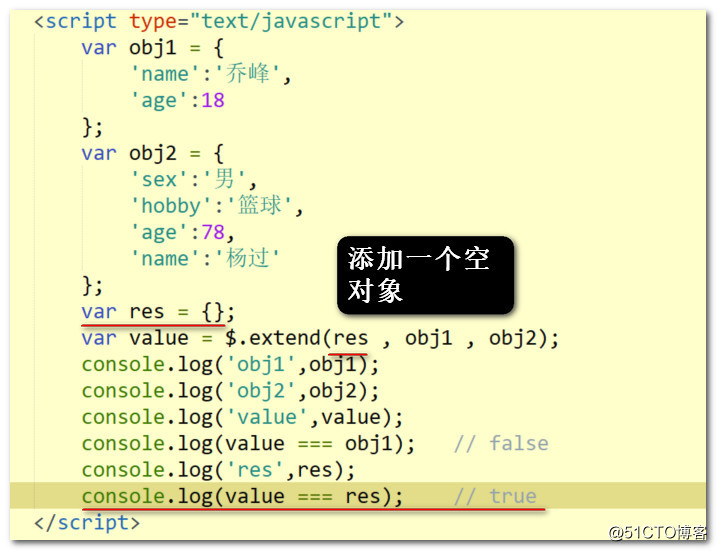The image size is (717, 551).
Task: Click console.log('obj1',obj1) line
Action: 230,364
